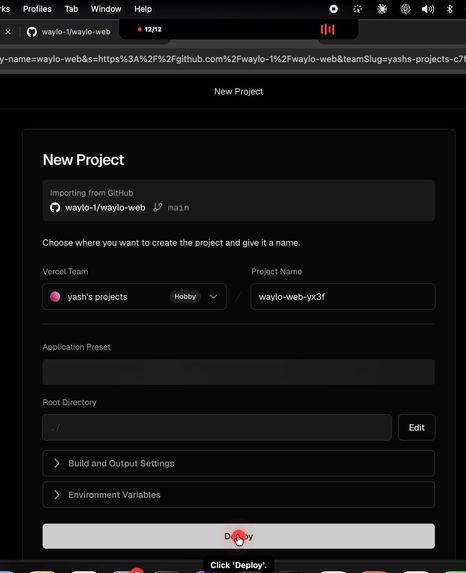Click the chevron beside Build and Output Settings
This screenshot has width=466, height=573.
pyautogui.click(x=57, y=463)
